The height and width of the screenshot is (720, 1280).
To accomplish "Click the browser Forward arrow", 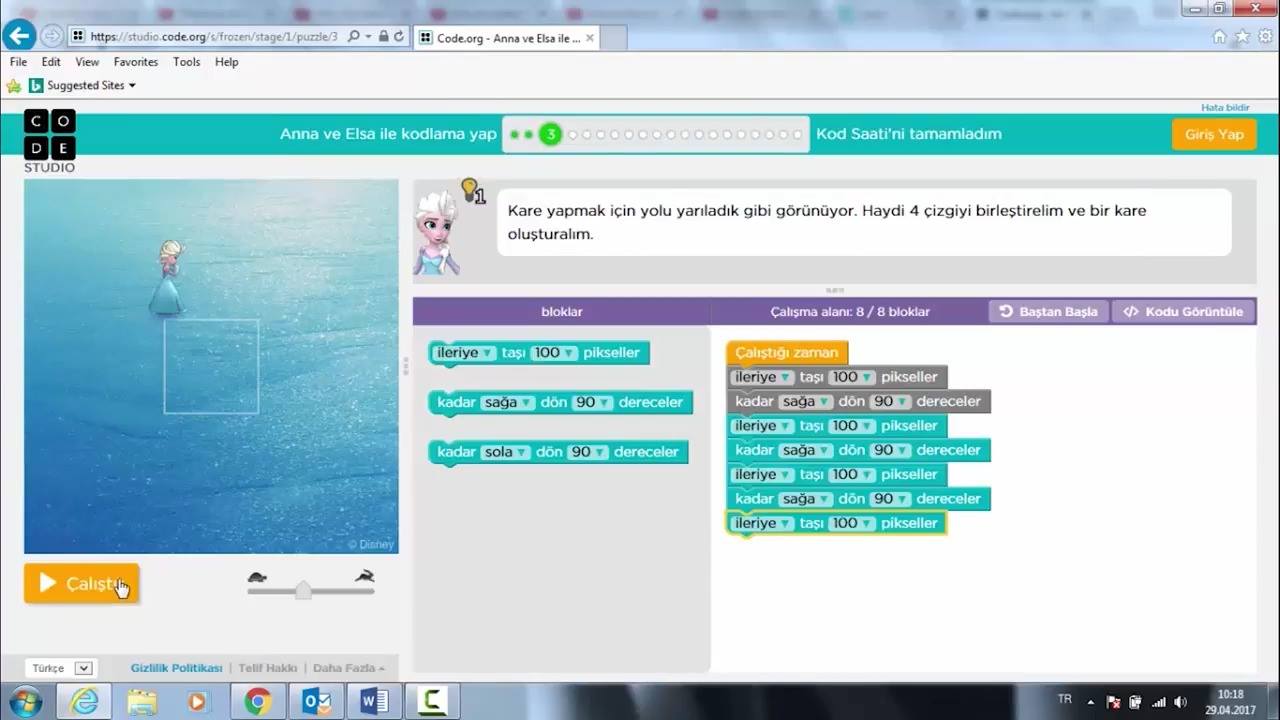I will tap(52, 36).
